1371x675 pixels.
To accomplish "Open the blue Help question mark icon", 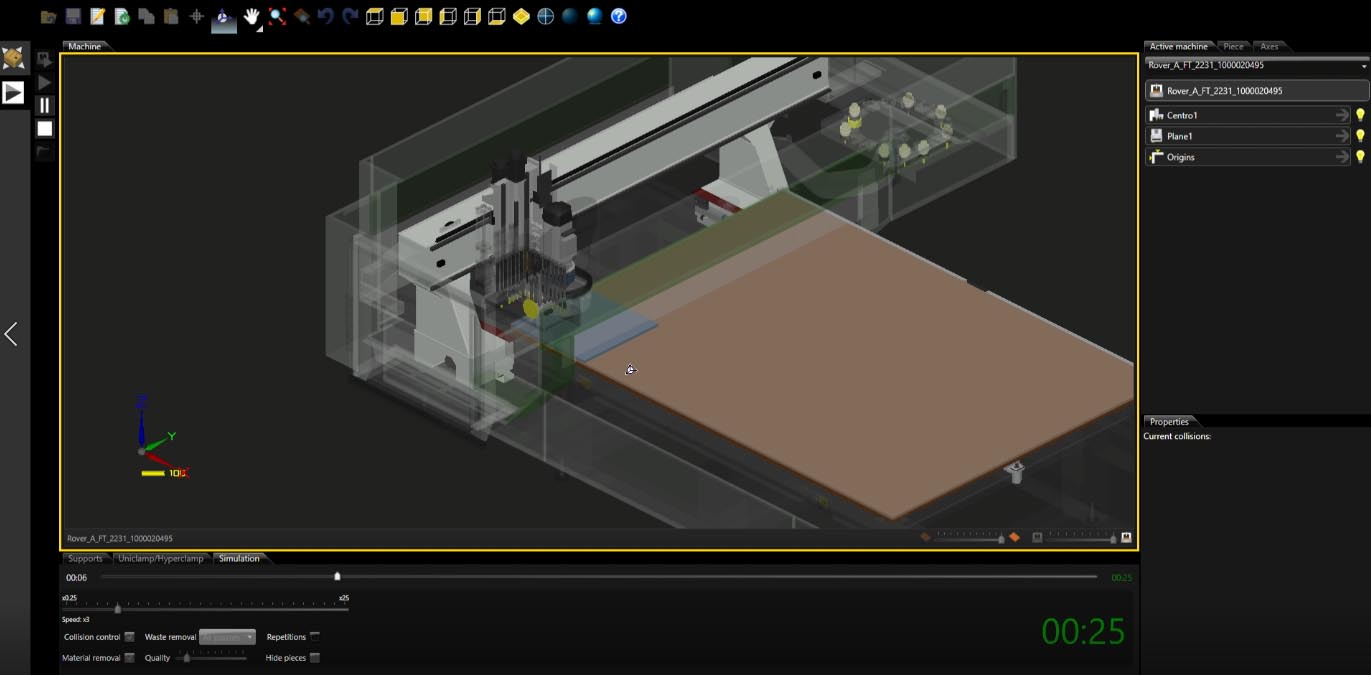I will coord(619,16).
